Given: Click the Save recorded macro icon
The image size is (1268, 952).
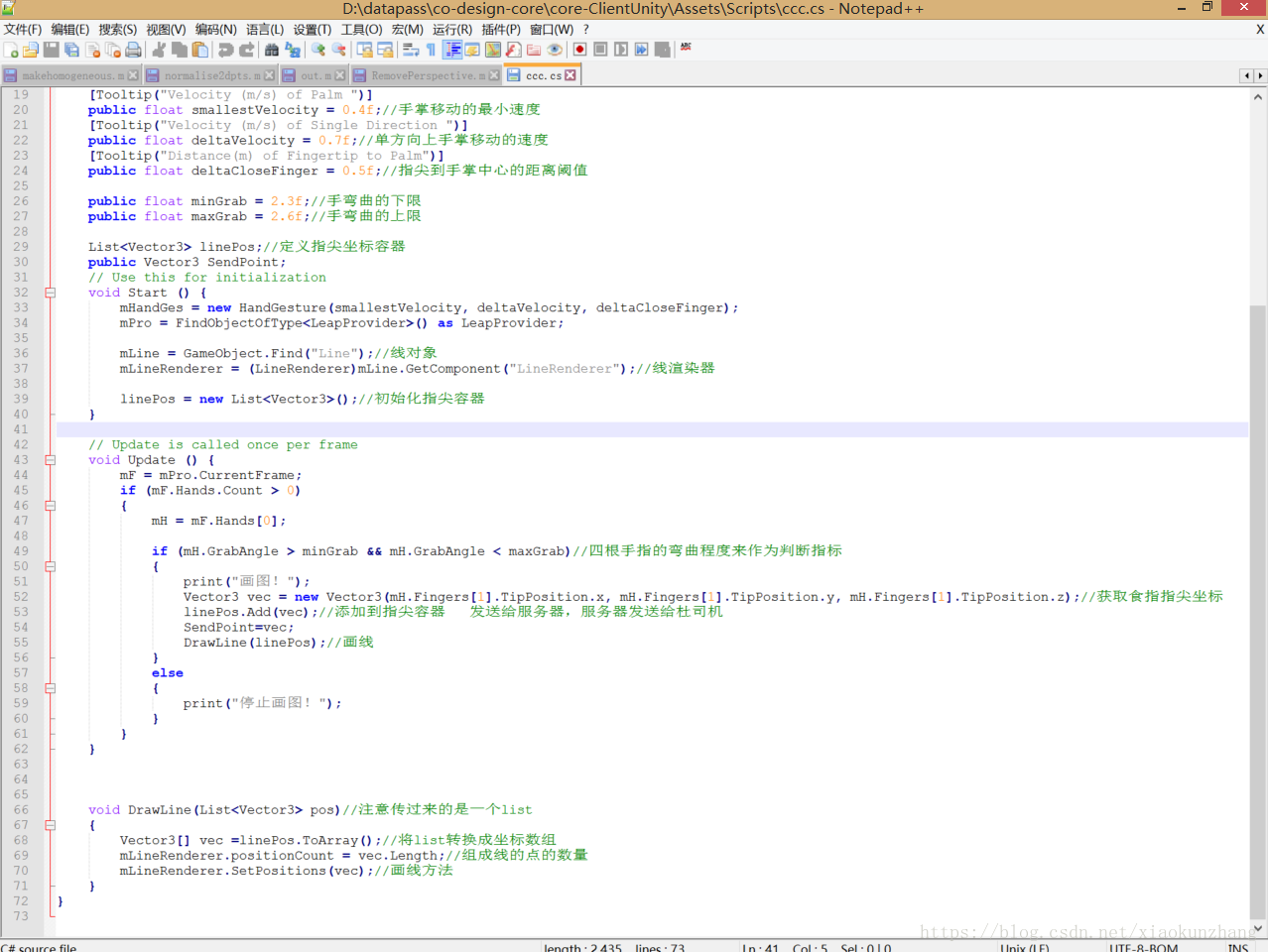Looking at the screenshot, I should coord(663,50).
